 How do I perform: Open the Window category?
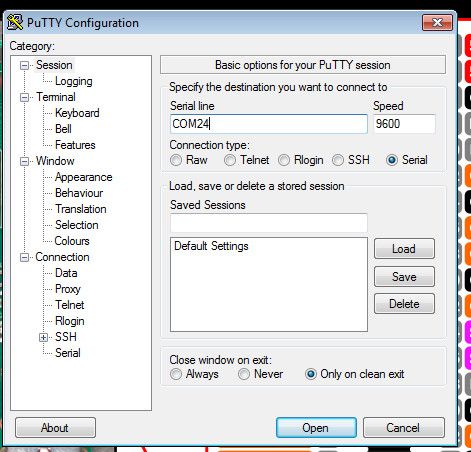point(55,161)
